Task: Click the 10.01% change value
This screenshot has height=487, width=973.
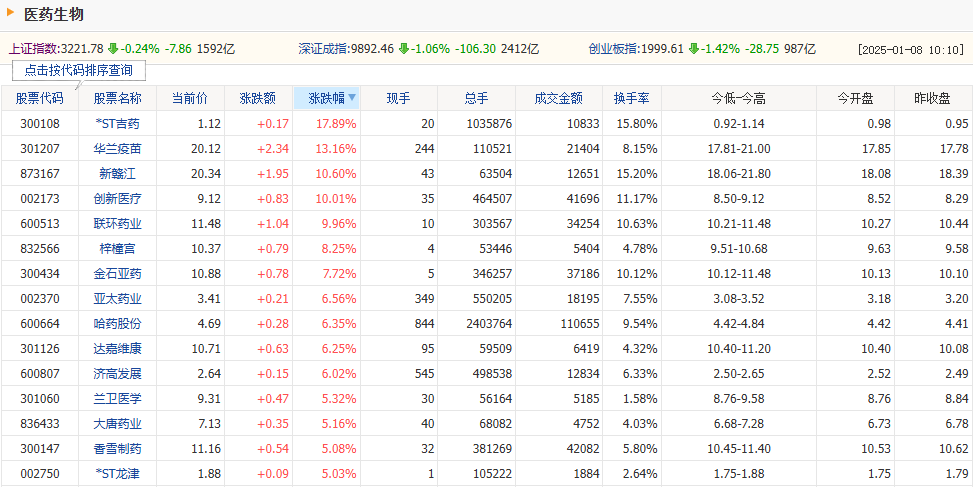Action: point(336,199)
